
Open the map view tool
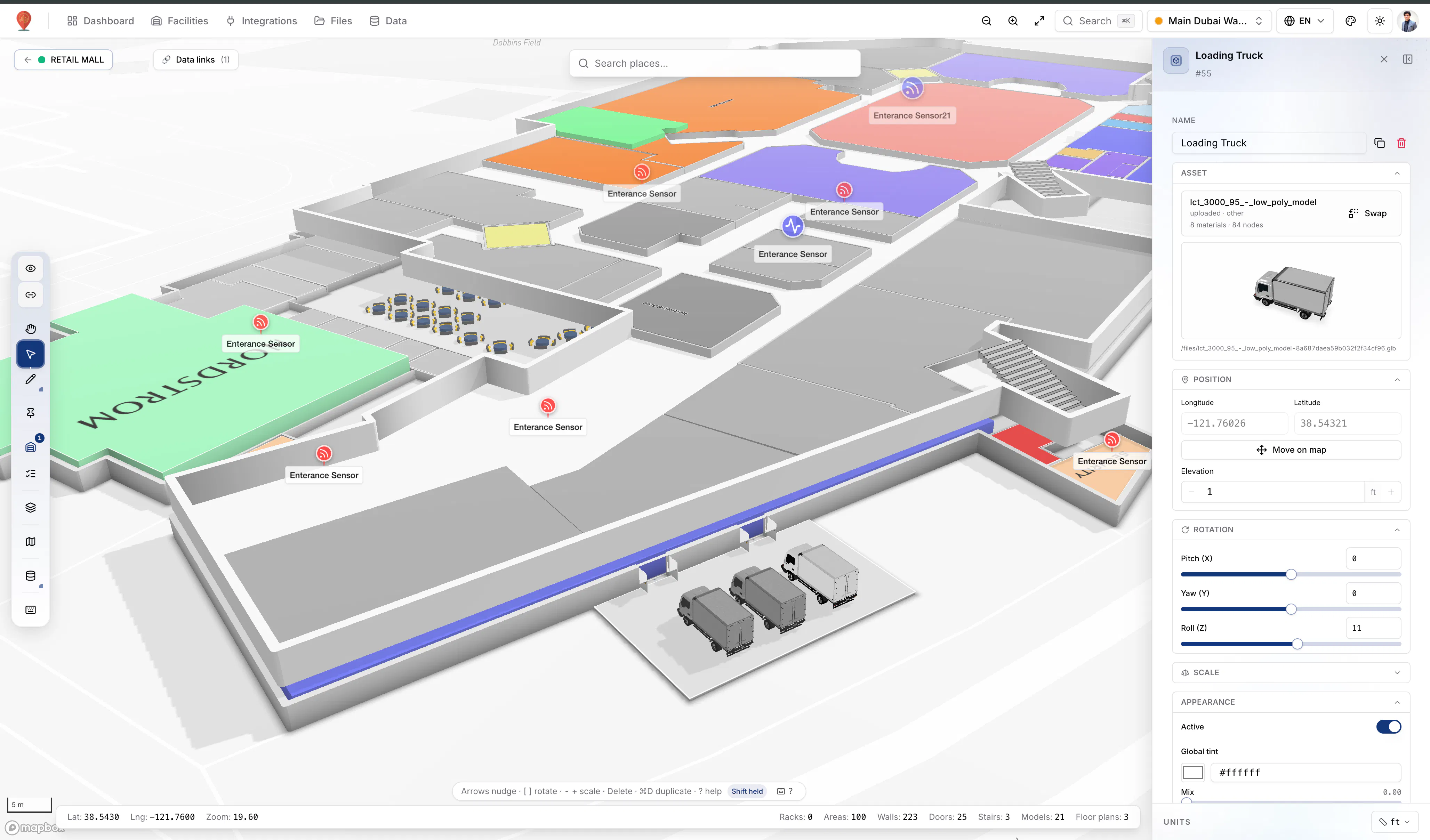click(x=31, y=542)
